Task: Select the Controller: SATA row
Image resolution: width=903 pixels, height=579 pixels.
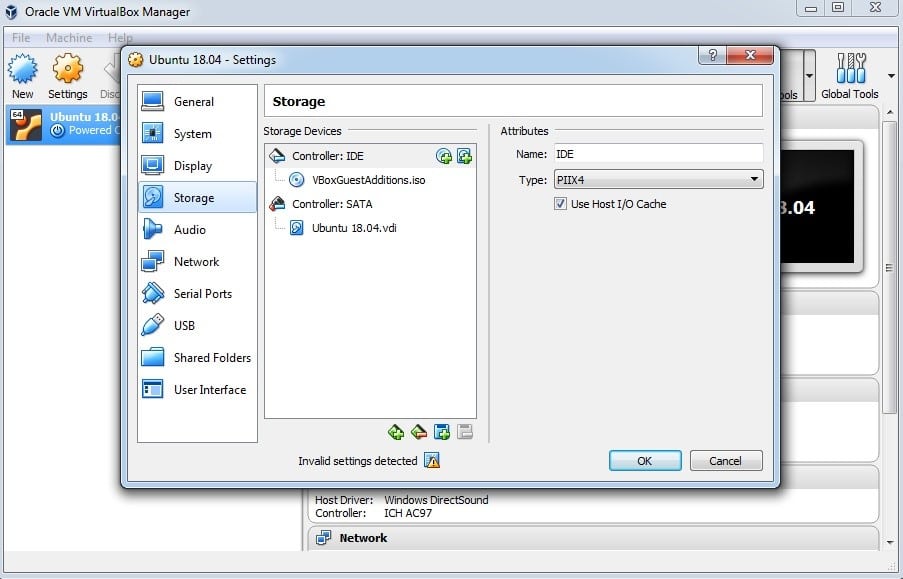Action: (x=370, y=204)
